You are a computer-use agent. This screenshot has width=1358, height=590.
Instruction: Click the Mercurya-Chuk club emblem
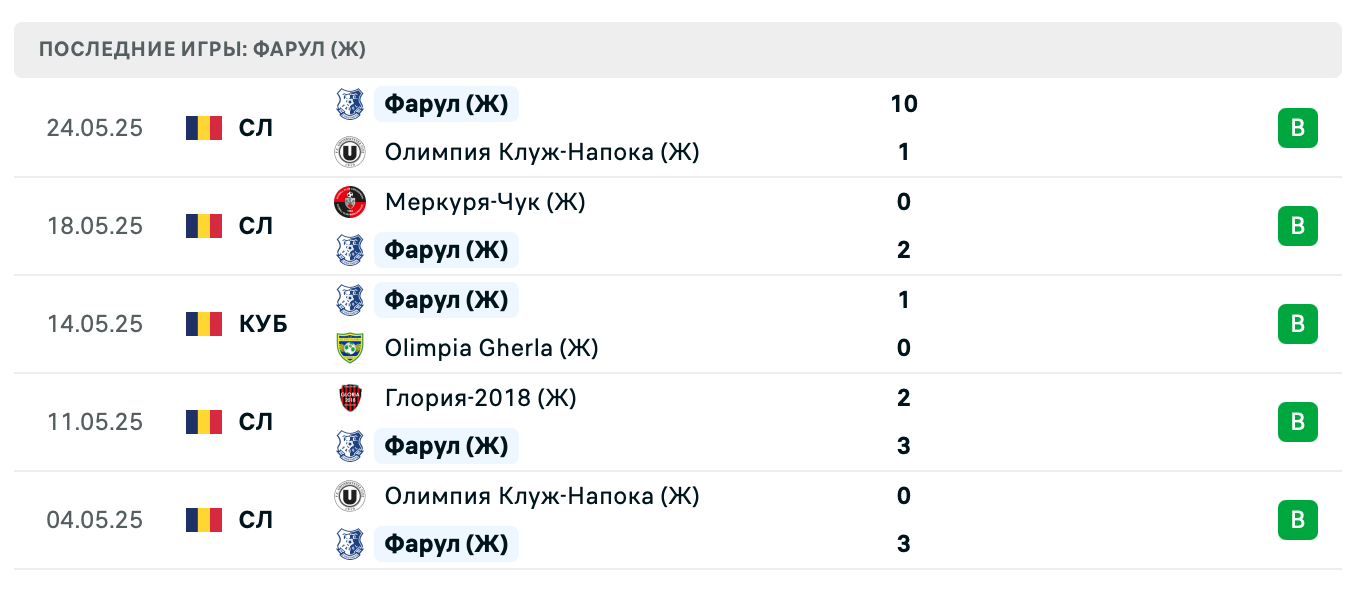pyautogui.click(x=349, y=202)
